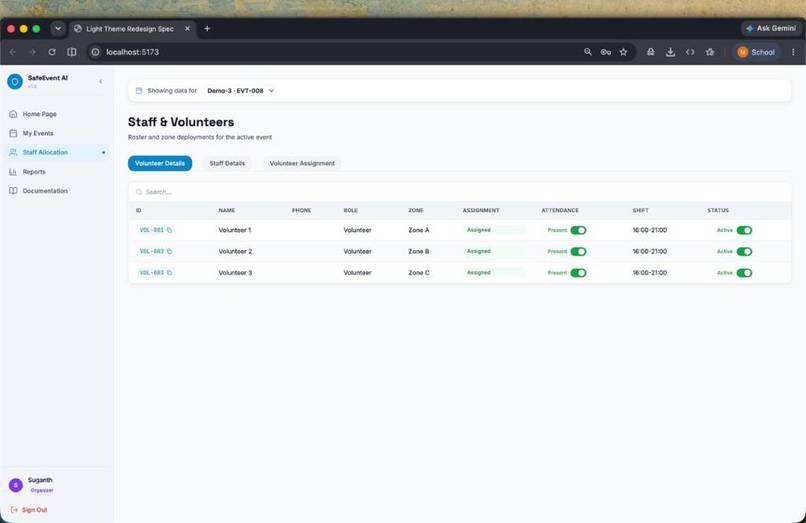Viewport: 806px width, 523px height.
Task: Click the Home Page house icon
Action: (13, 114)
